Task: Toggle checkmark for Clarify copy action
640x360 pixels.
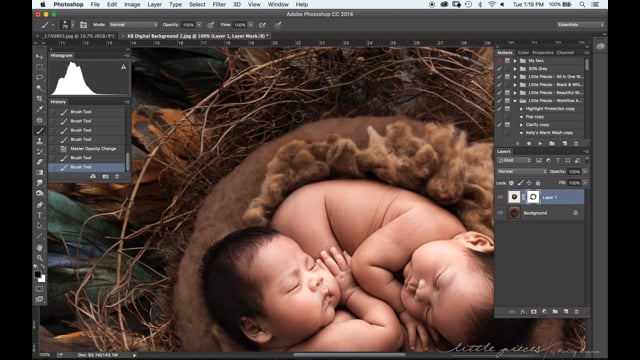Action: coord(499,124)
